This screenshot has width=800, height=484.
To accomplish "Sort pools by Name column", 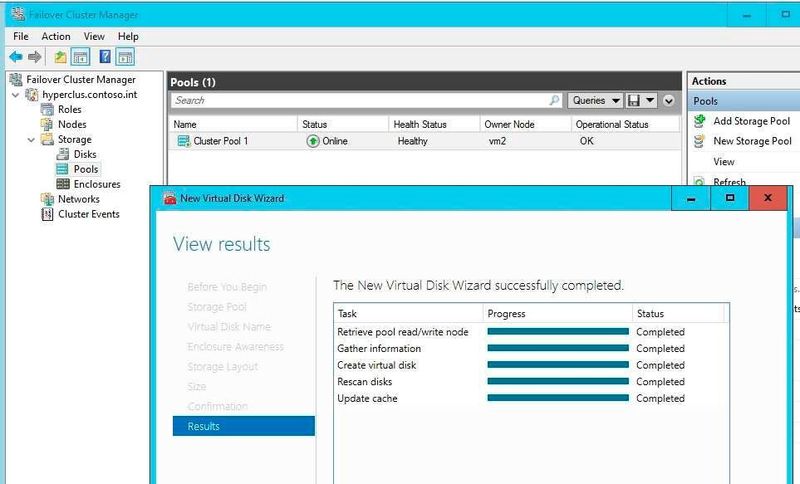I will [233, 124].
